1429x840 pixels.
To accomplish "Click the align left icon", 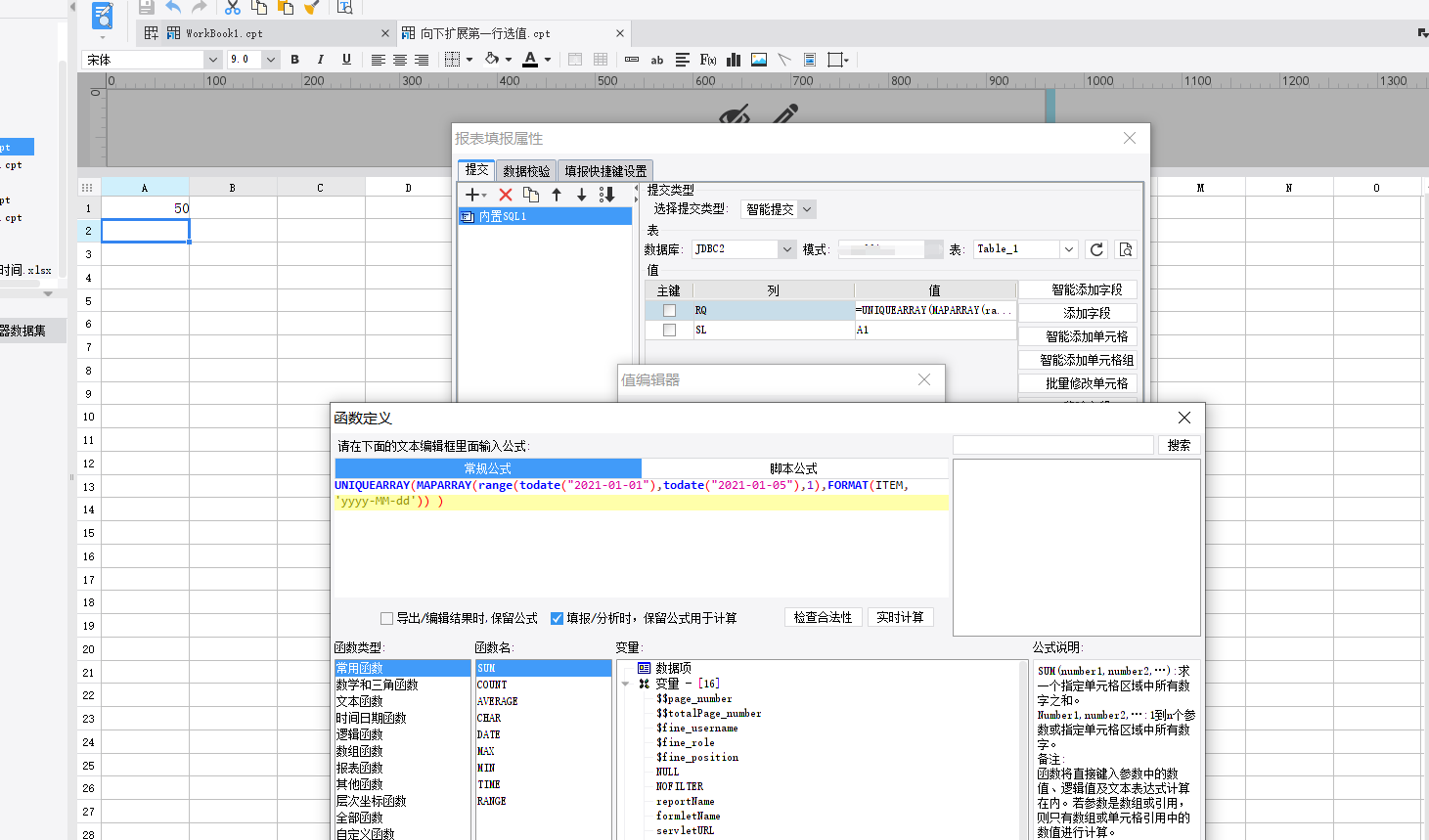I will 378,60.
